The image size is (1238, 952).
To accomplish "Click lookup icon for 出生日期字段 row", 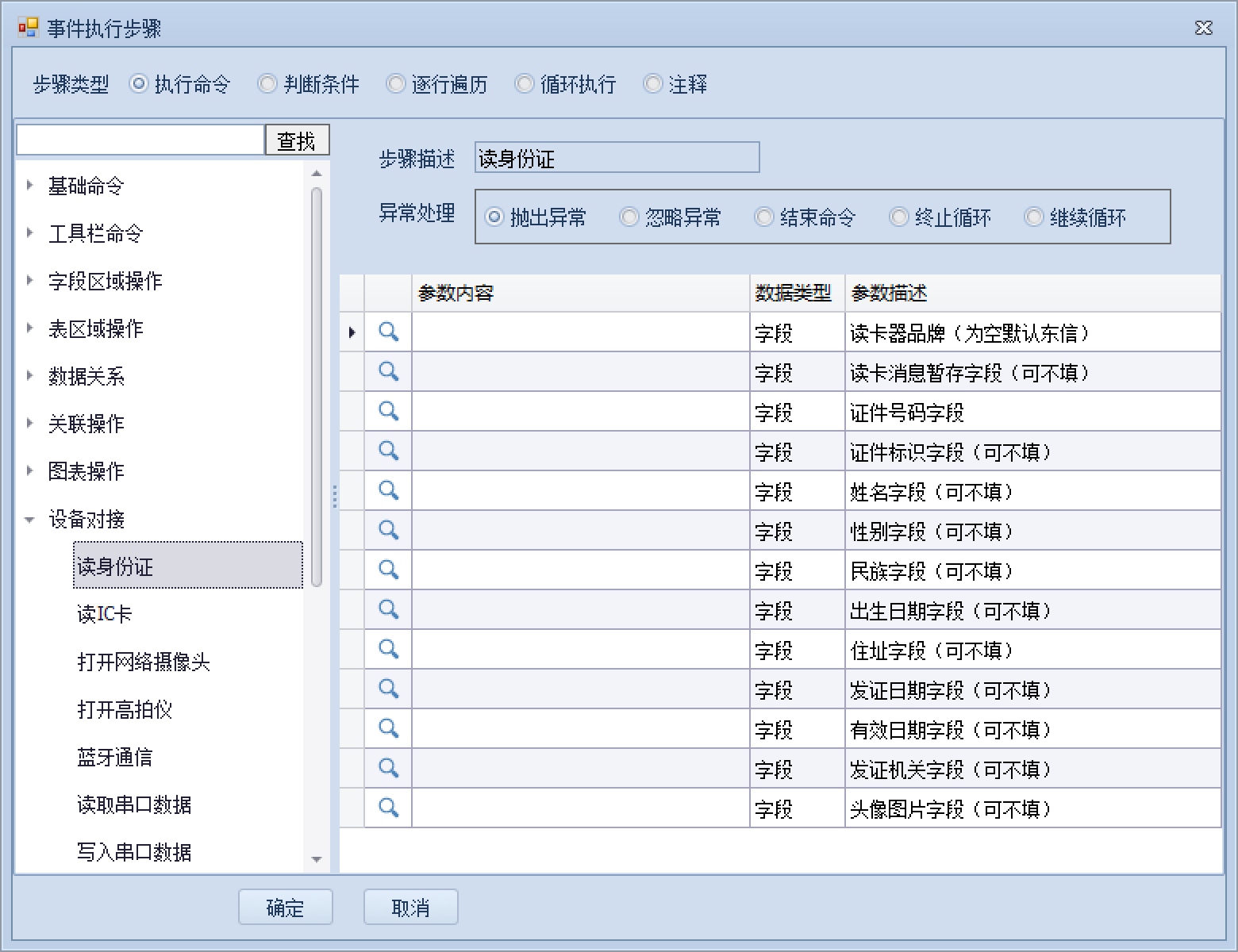I will (x=388, y=609).
